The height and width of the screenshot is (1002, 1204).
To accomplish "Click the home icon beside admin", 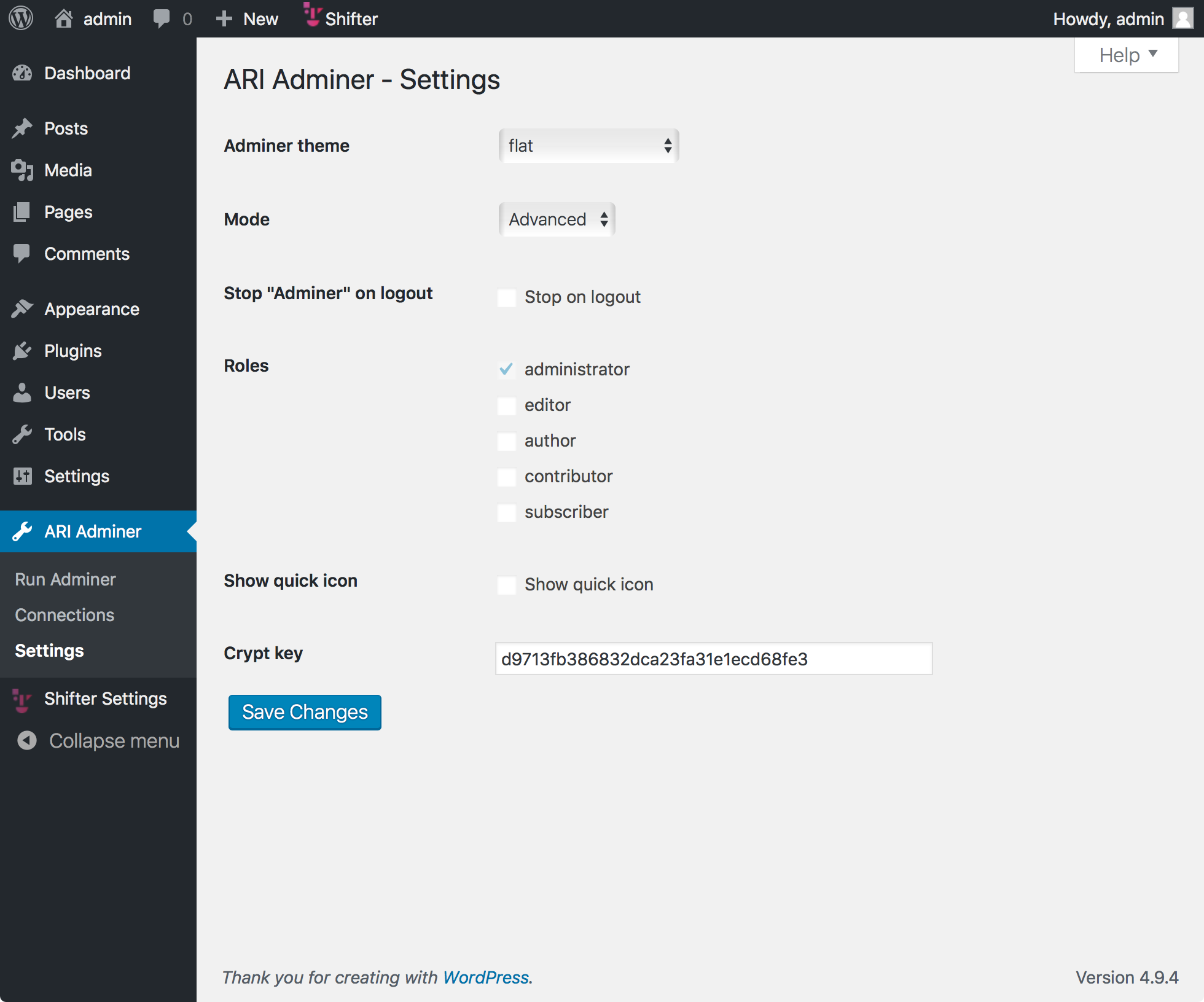I will [x=64, y=18].
